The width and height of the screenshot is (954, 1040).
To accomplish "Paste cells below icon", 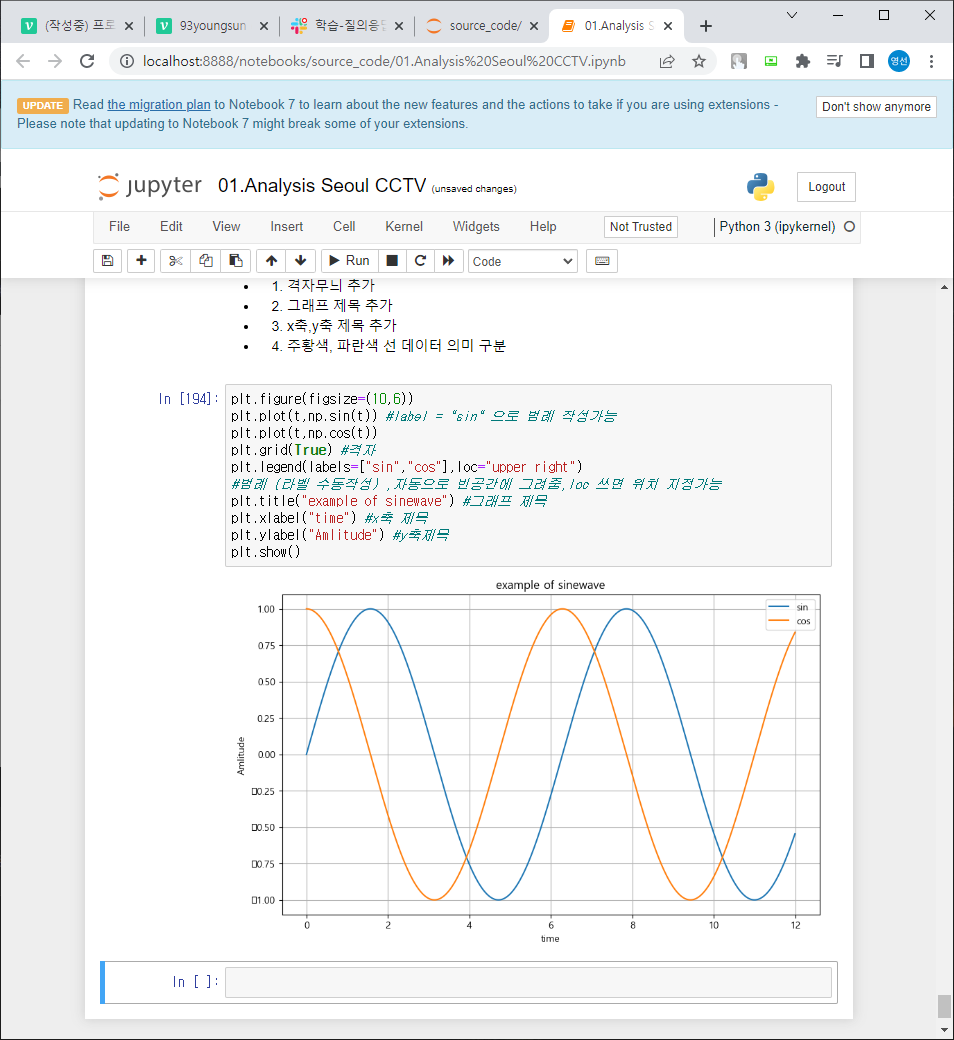I will point(236,261).
